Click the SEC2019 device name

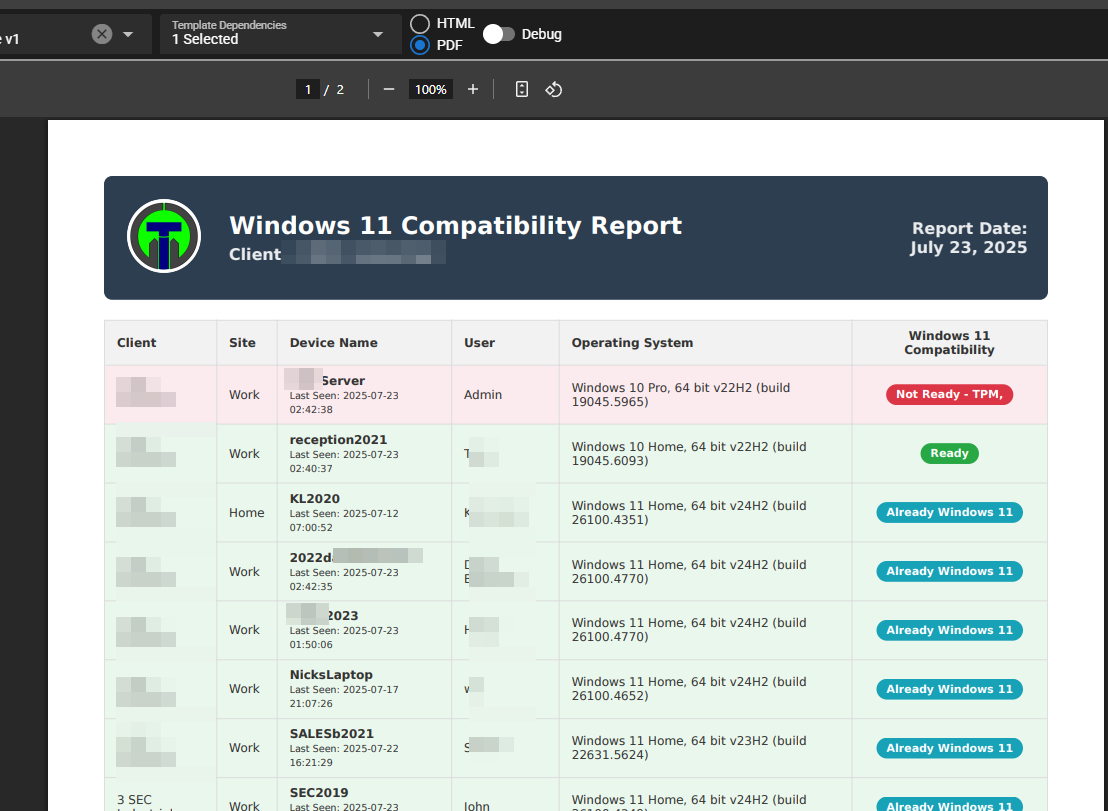319,793
